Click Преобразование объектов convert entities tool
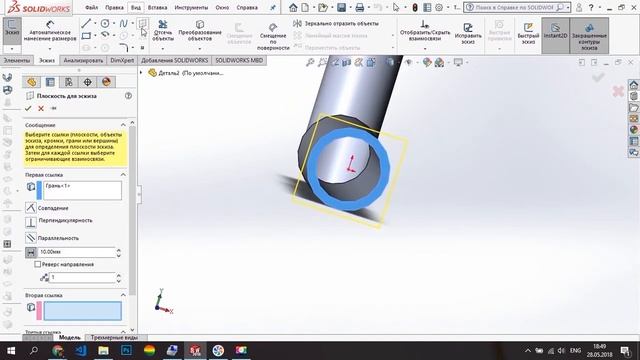 (200, 31)
